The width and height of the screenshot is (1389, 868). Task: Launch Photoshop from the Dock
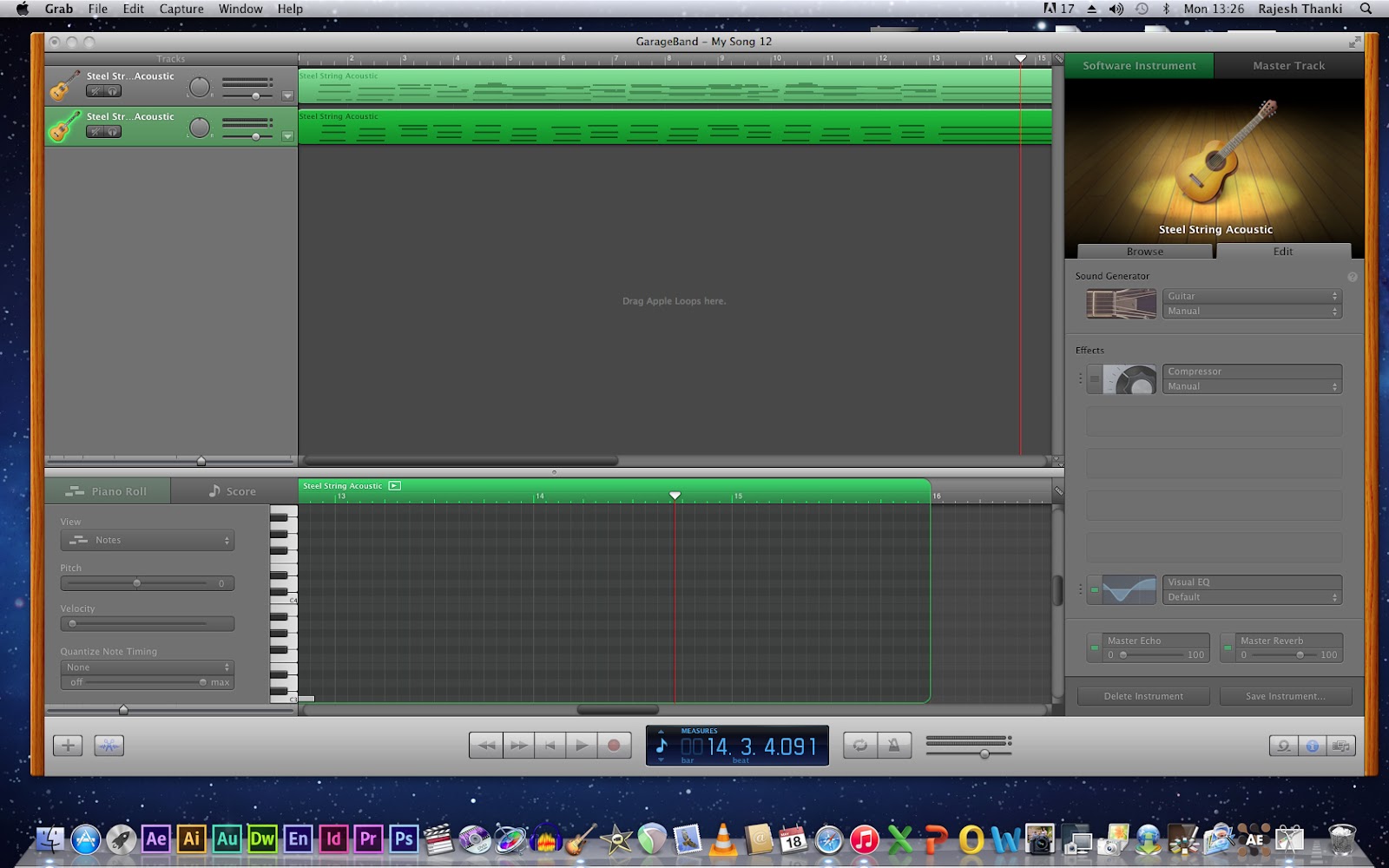click(404, 839)
